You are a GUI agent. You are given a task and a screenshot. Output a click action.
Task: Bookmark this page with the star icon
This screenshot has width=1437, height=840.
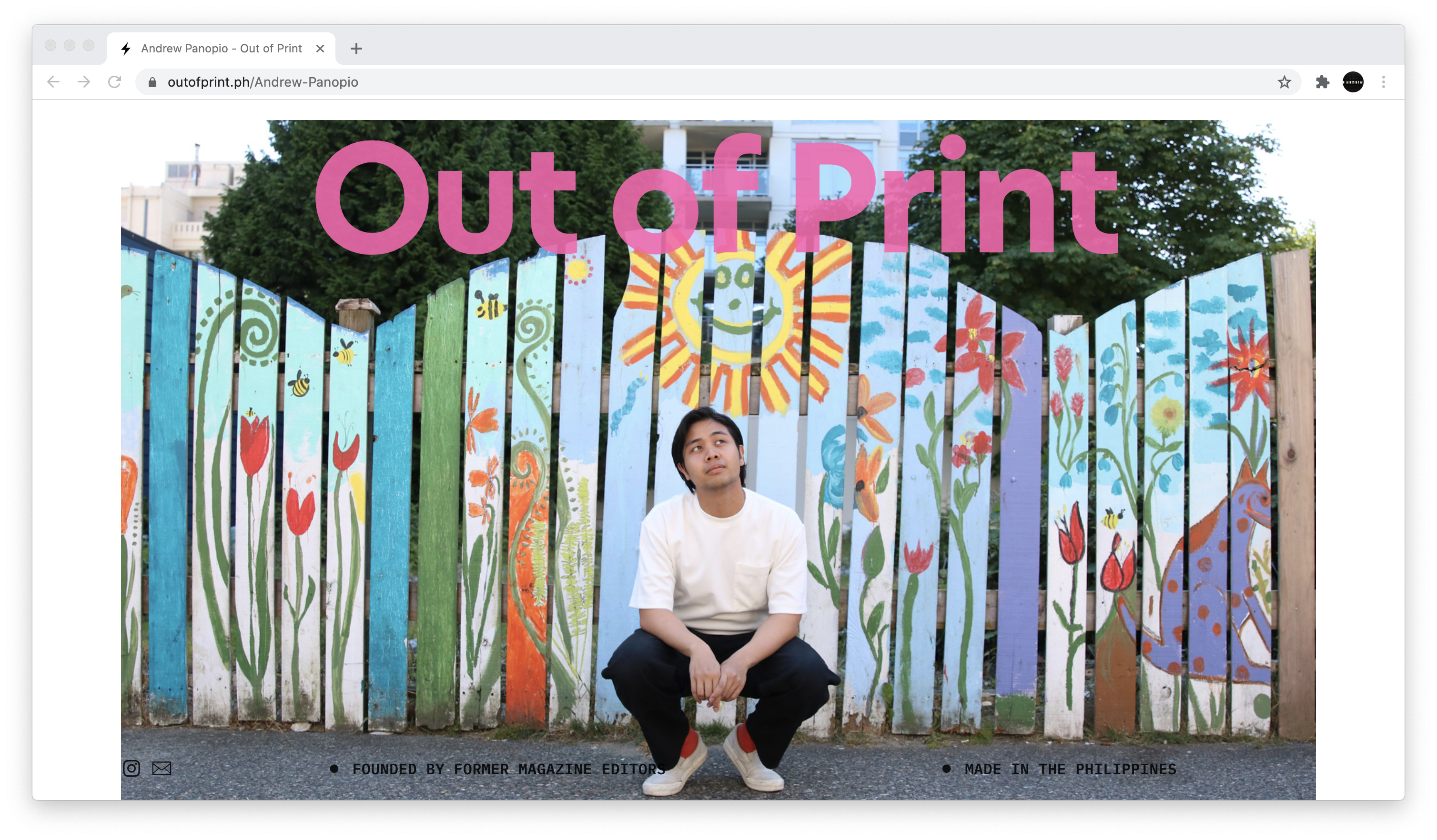(1284, 82)
